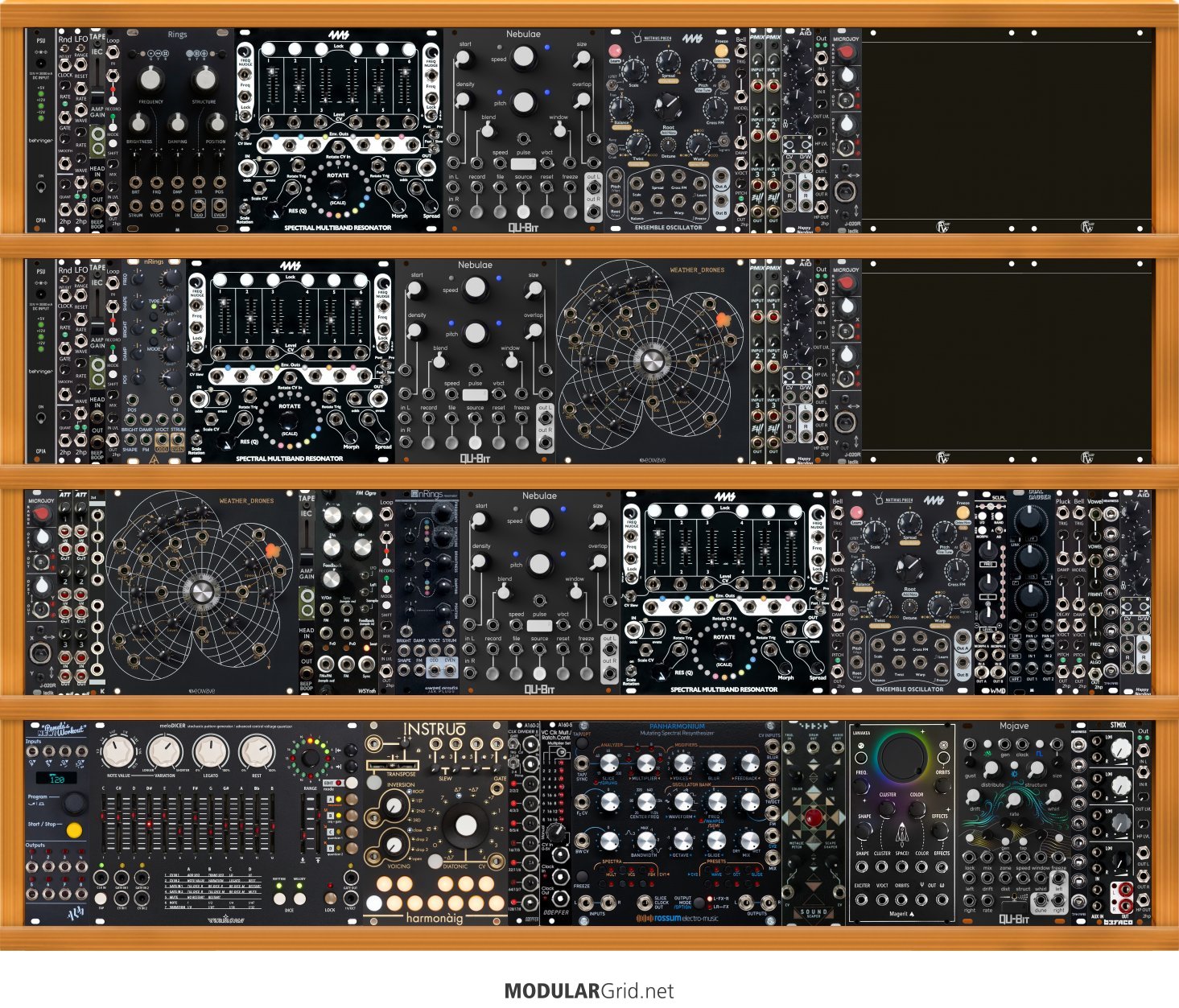Toggle the LOCK button on meloDICER
This screenshot has width=1179, height=1008.
330,897
